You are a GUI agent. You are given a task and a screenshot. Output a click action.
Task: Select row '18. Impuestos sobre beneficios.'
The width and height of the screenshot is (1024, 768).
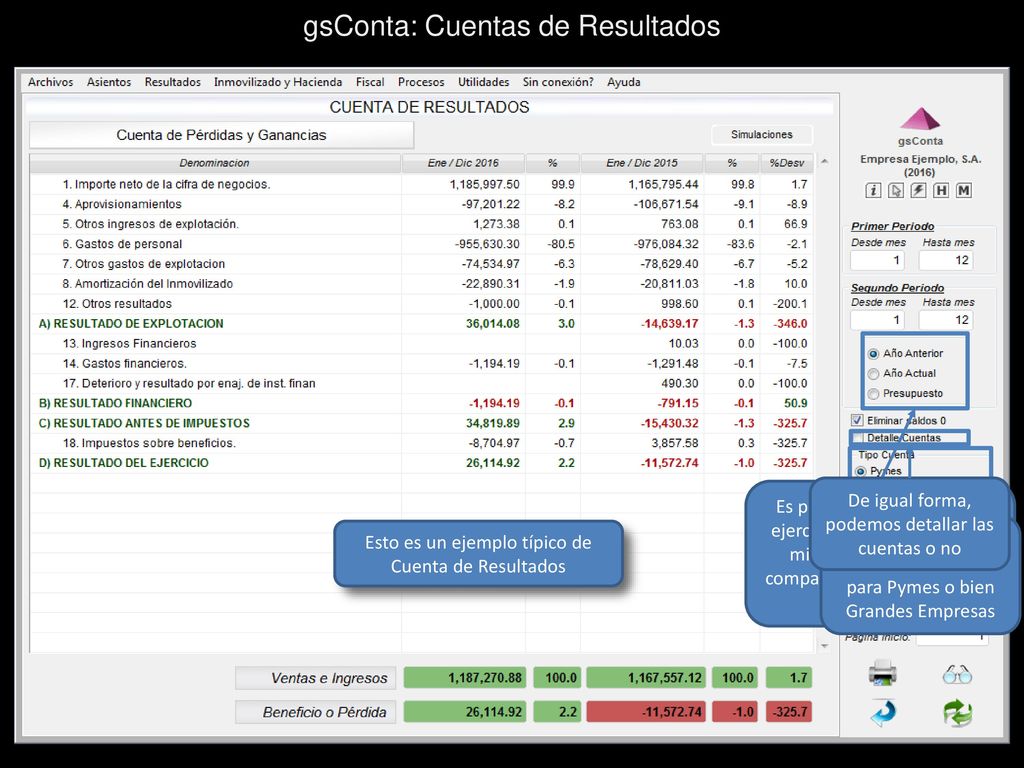pos(421,443)
